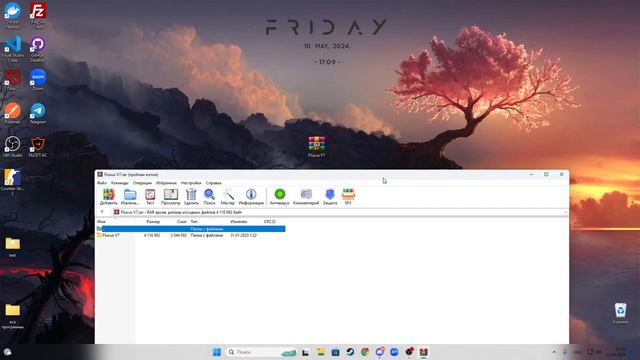Sort by the Тип column header
The height and width of the screenshot is (360, 640).
[194, 222]
